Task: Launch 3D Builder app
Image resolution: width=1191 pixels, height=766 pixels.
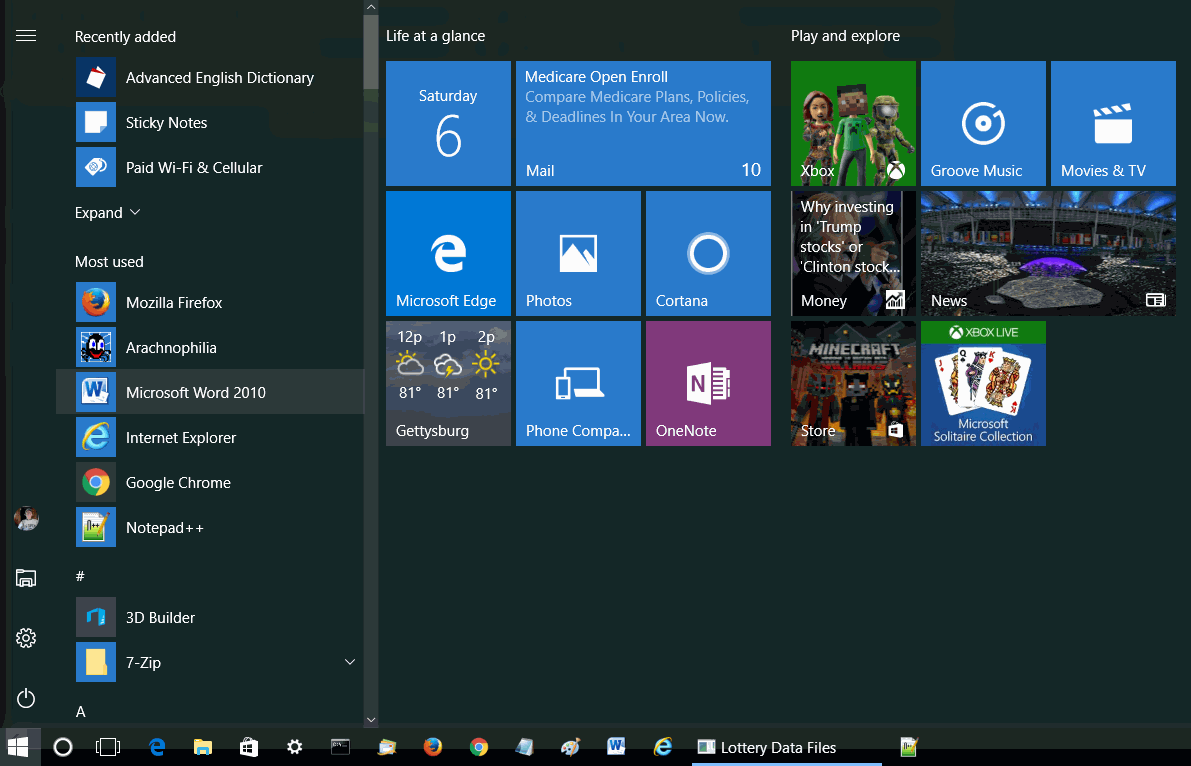Action: [210, 617]
